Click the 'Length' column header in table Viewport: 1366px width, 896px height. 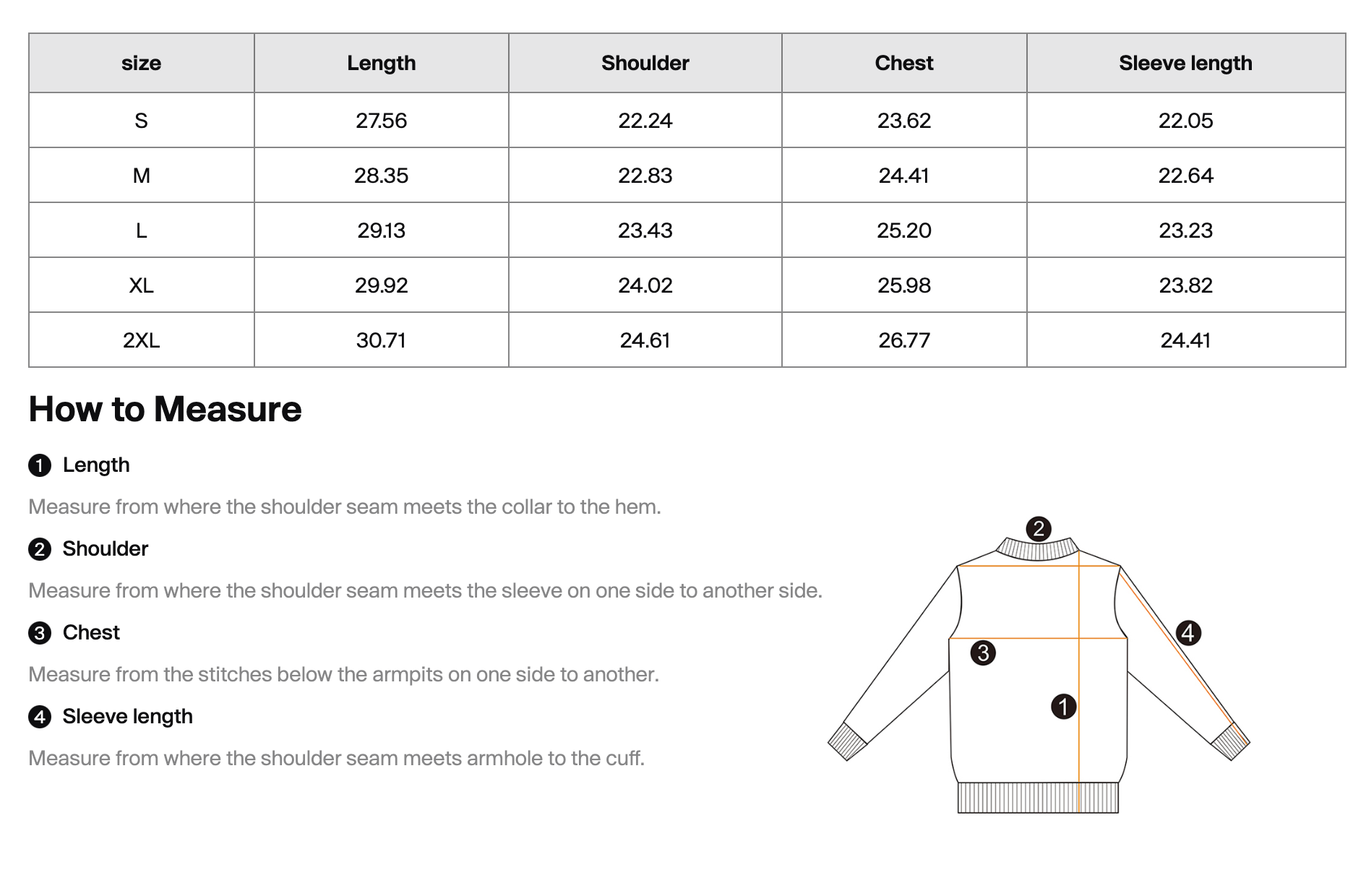coord(381,63)
